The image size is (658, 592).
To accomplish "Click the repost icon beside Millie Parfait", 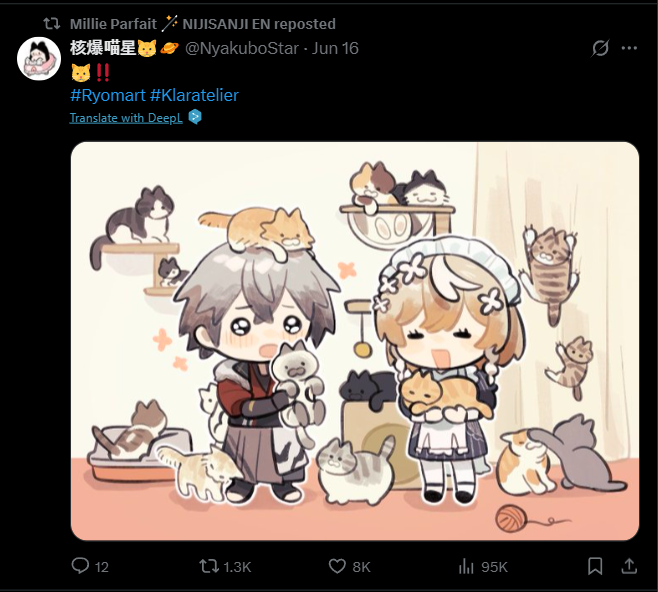I will [x=52, y=24].
